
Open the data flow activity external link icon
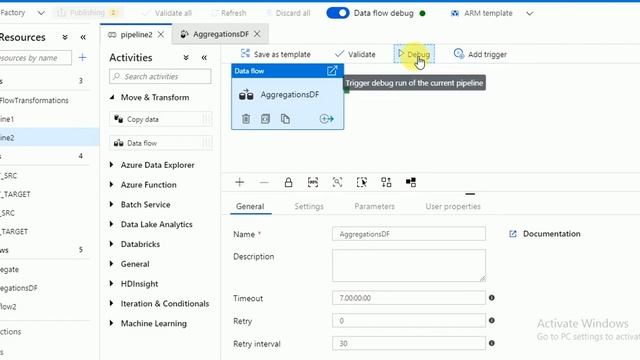[332, 71]
